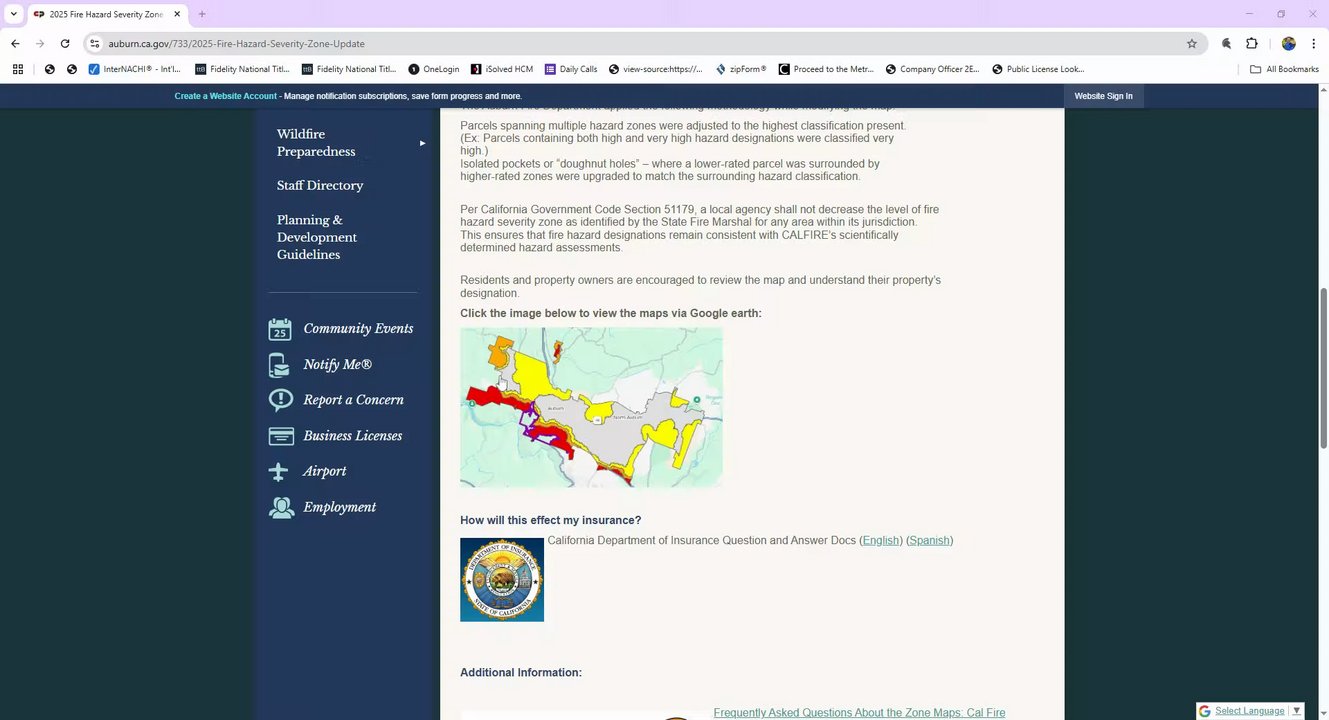The height and width of the screenshot is (720, 1329).
Task: Click the Department of Insurance seal image
Action: [x=502, y=580]
